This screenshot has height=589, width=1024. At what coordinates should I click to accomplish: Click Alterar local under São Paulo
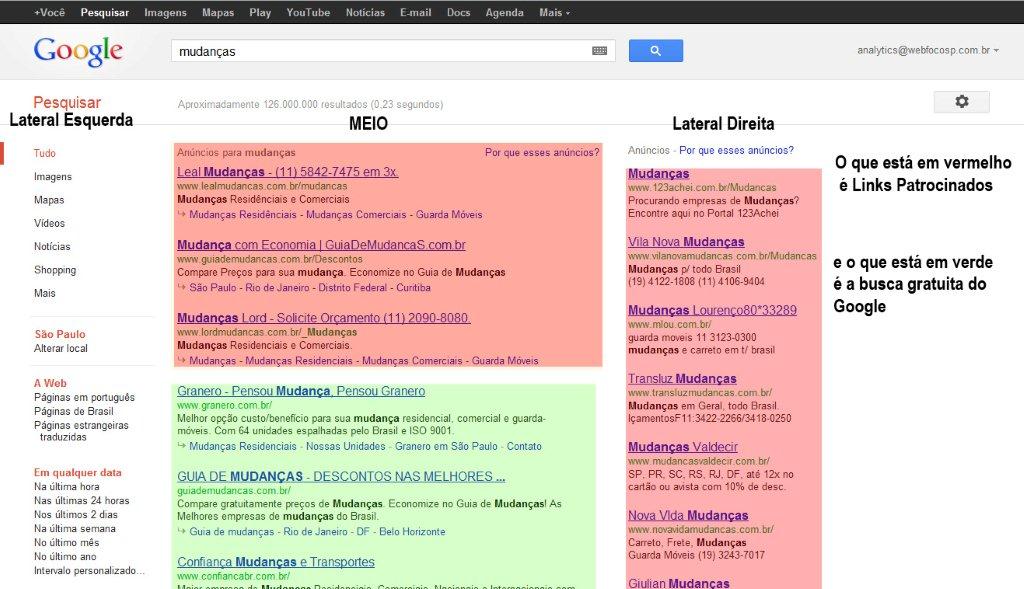(61, 349)
